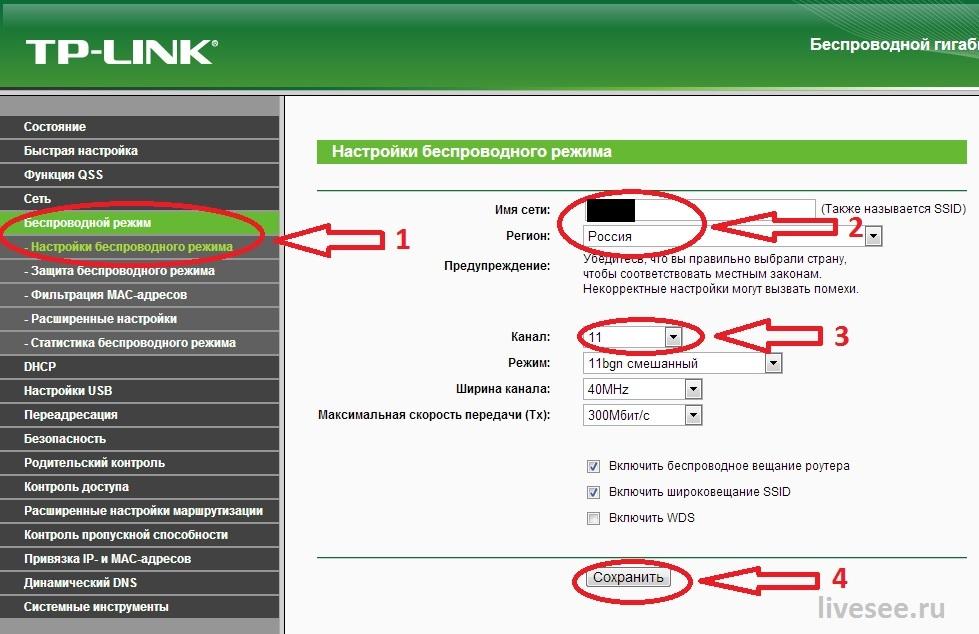The height and width of the screenshot is (634, 979).
Task: Open Фильтрация MAC-адресов submenu
Action: pyautogui.click(x=139, y=295)
